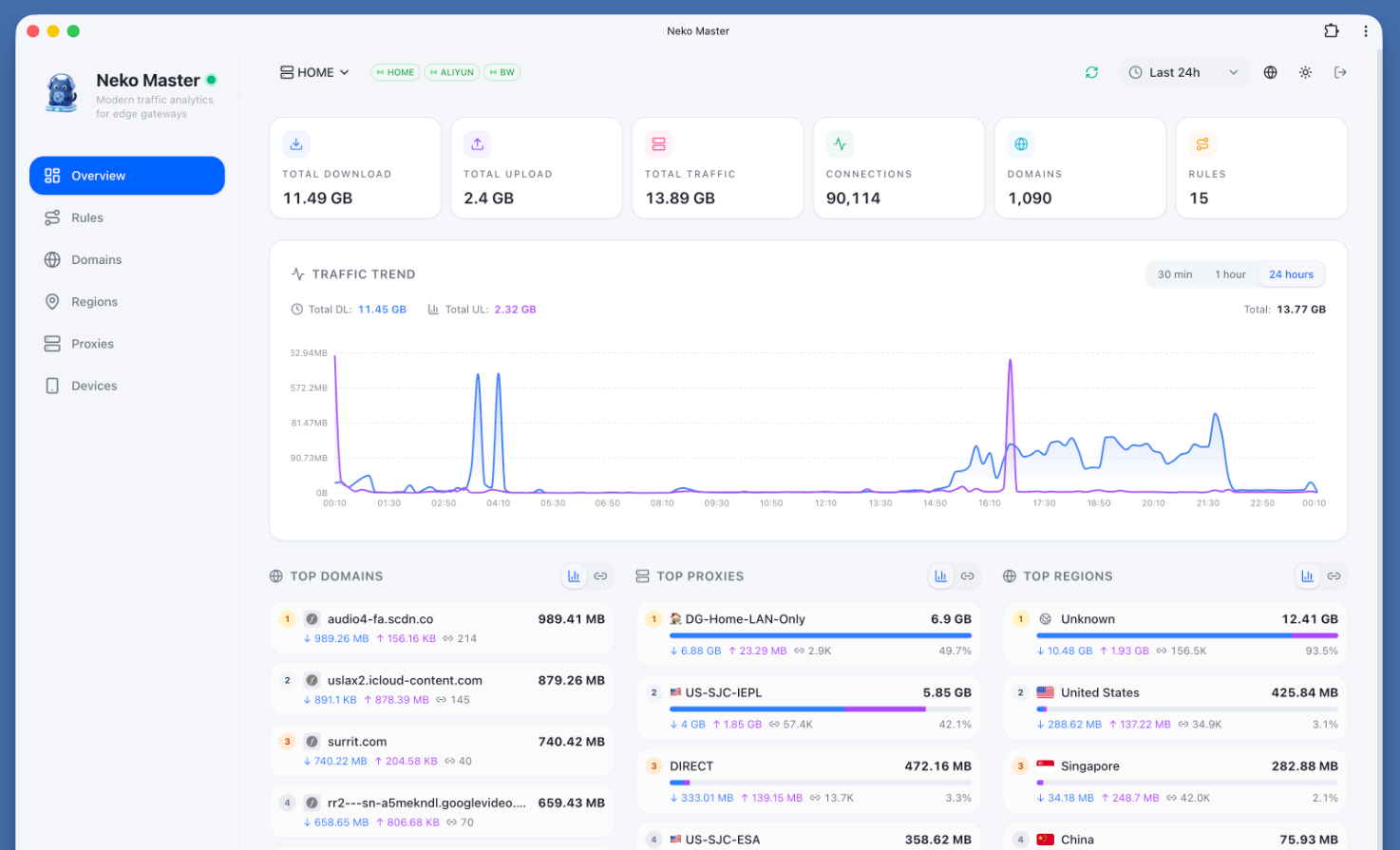The image size is (1400, 850).
Task: Switch Top Regions to bar chart view
Action: (1307, 576)
